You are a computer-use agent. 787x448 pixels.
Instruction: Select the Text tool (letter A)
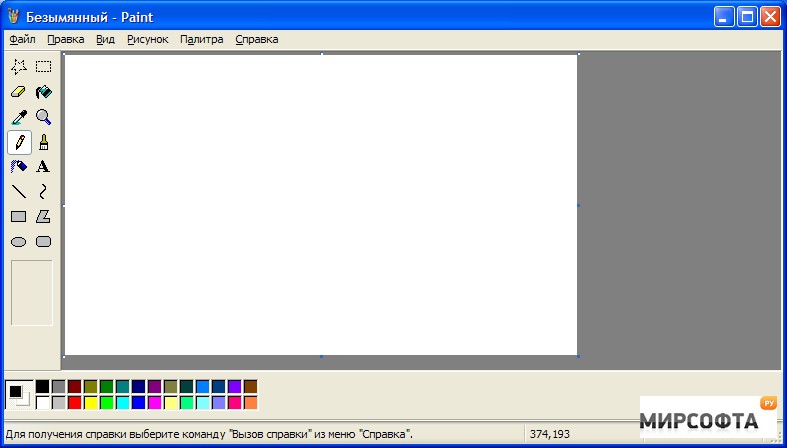(44, 166)
